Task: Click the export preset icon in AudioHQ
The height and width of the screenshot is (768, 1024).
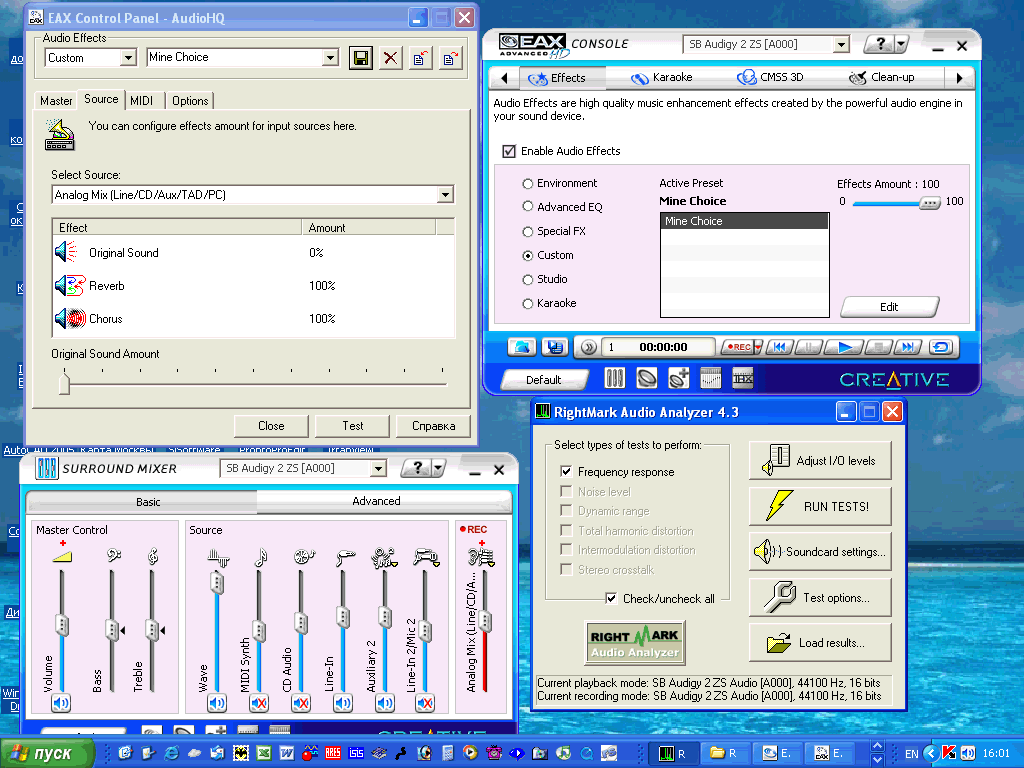Action: (451, 58)
